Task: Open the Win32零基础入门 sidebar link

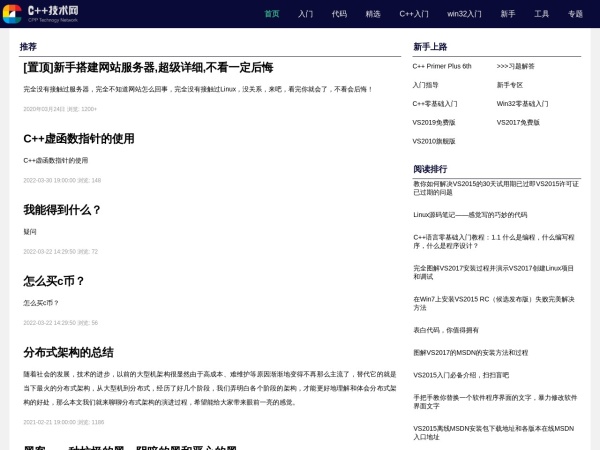Action: (x=522, y=104)
